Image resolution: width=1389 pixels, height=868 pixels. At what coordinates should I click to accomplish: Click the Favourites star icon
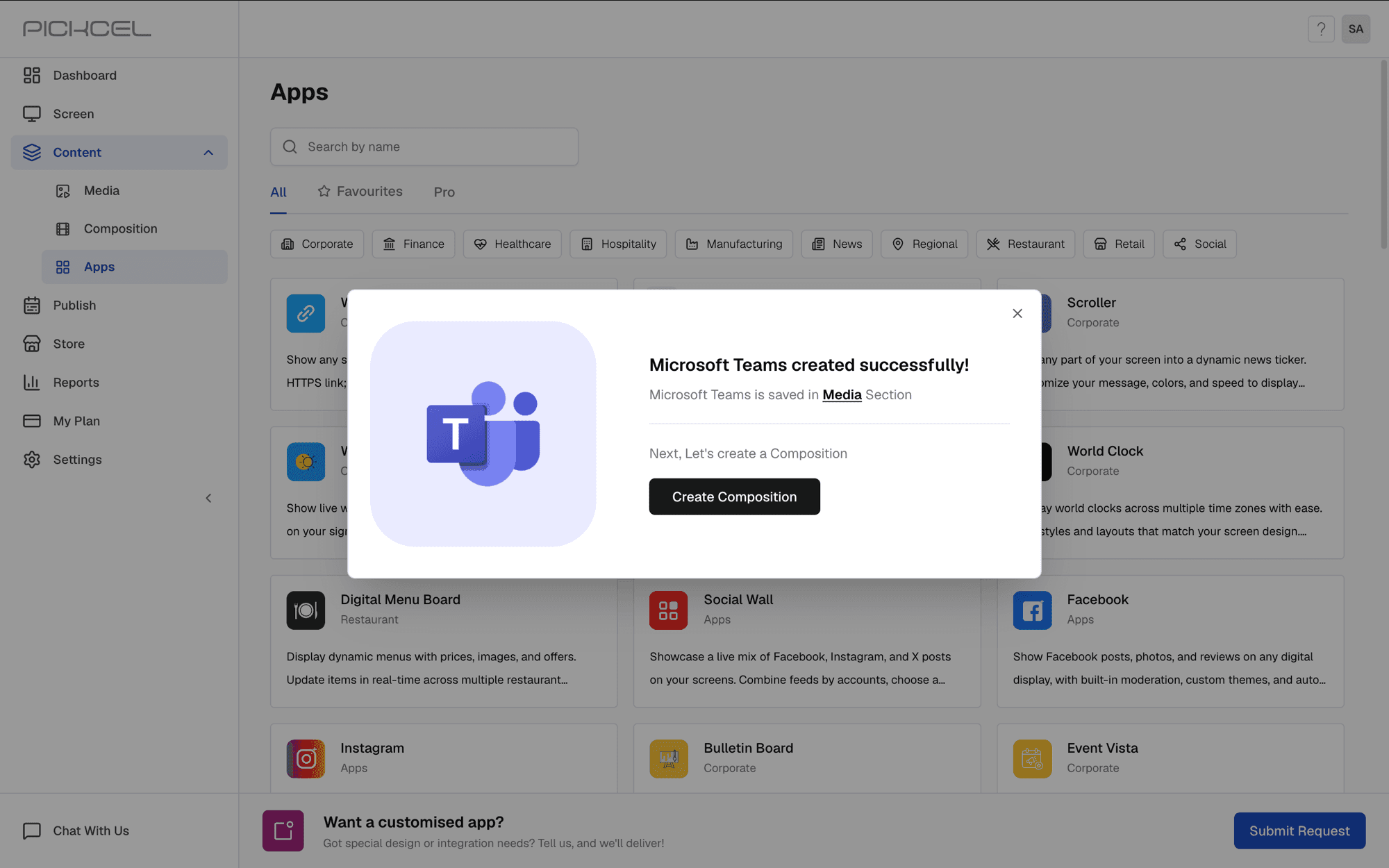click(x=324, y=191)
